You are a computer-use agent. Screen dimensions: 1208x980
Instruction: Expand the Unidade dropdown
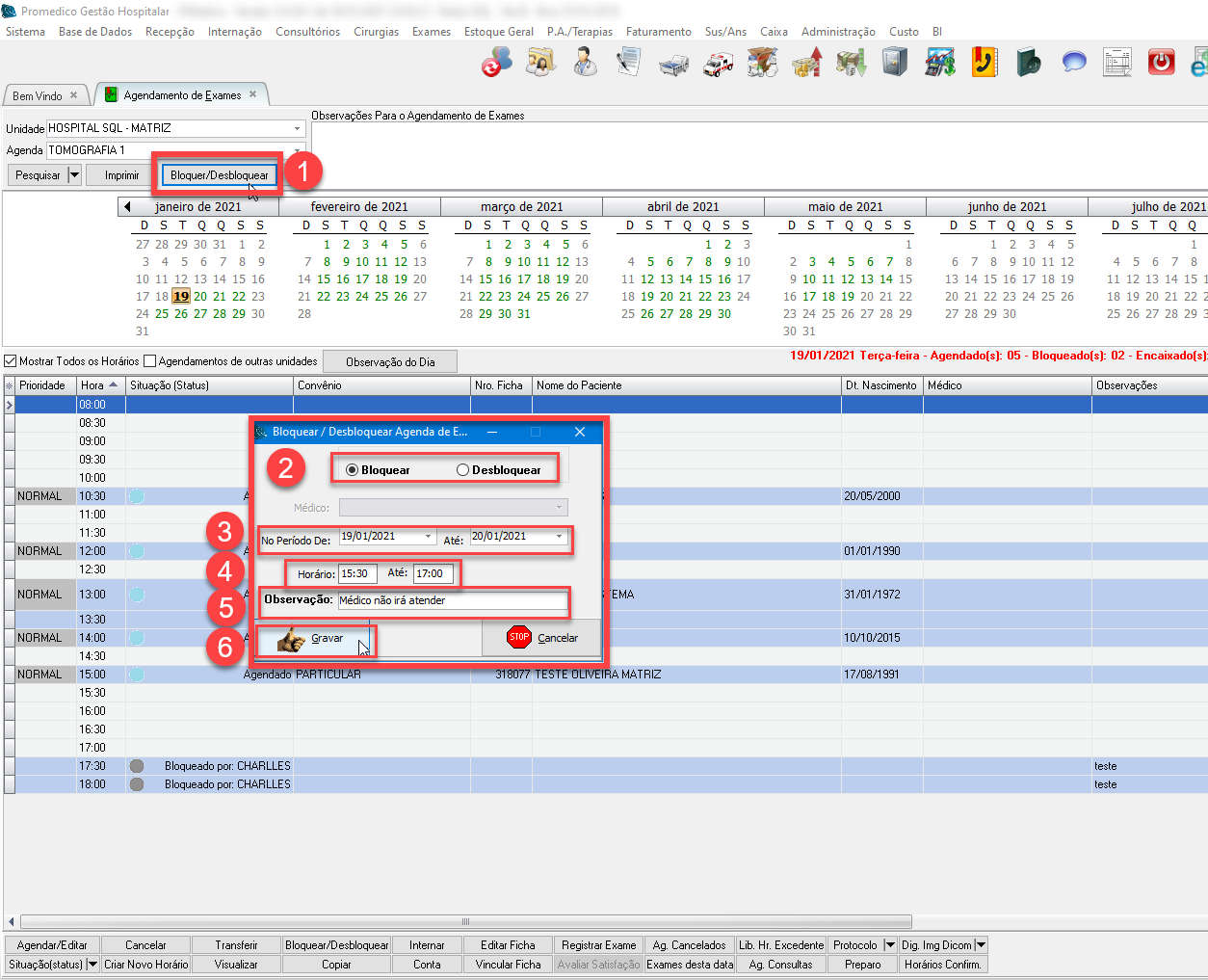point(297,128)
